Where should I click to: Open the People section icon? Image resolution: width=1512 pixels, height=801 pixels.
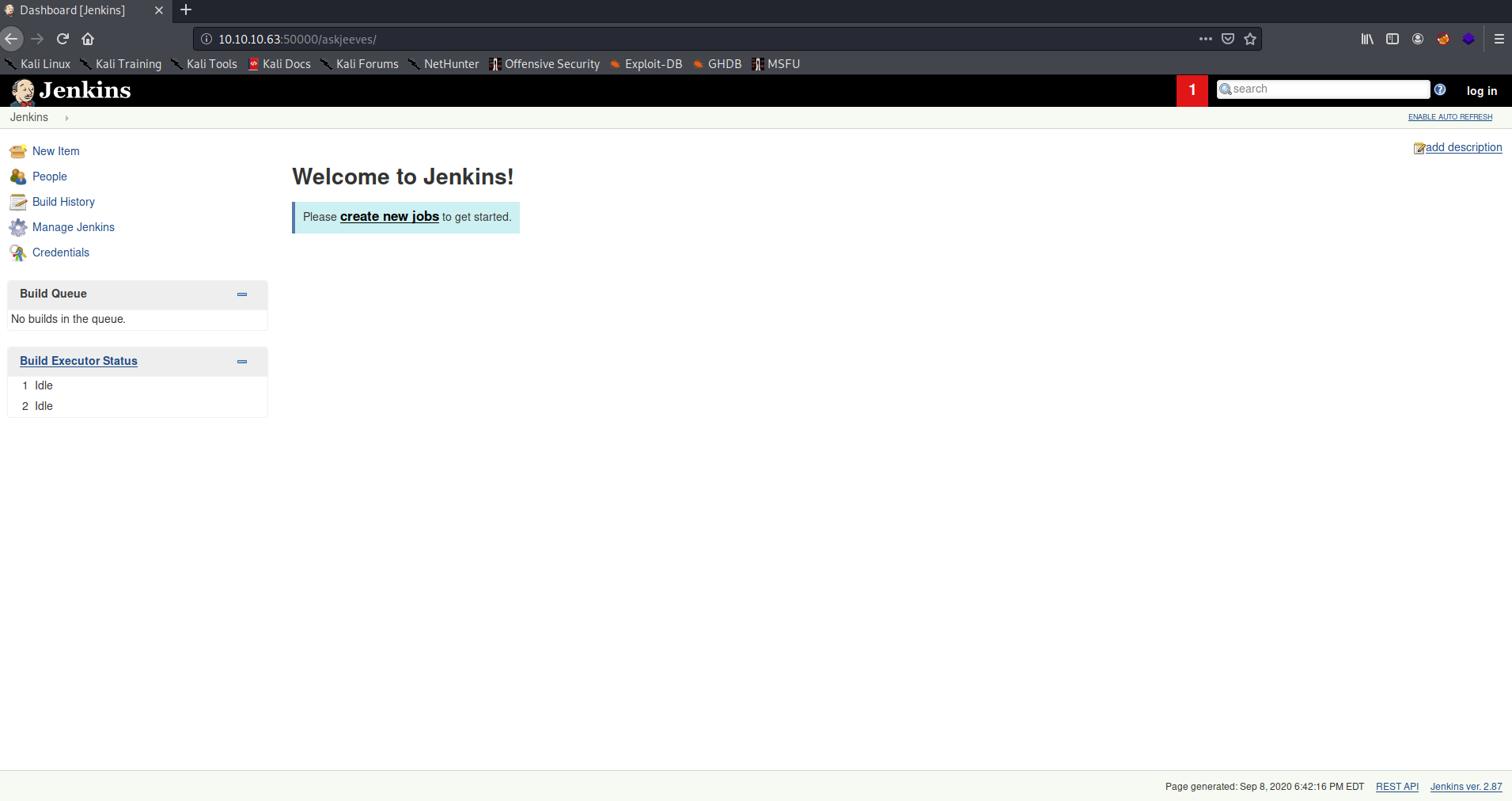(x=17, y=176)
